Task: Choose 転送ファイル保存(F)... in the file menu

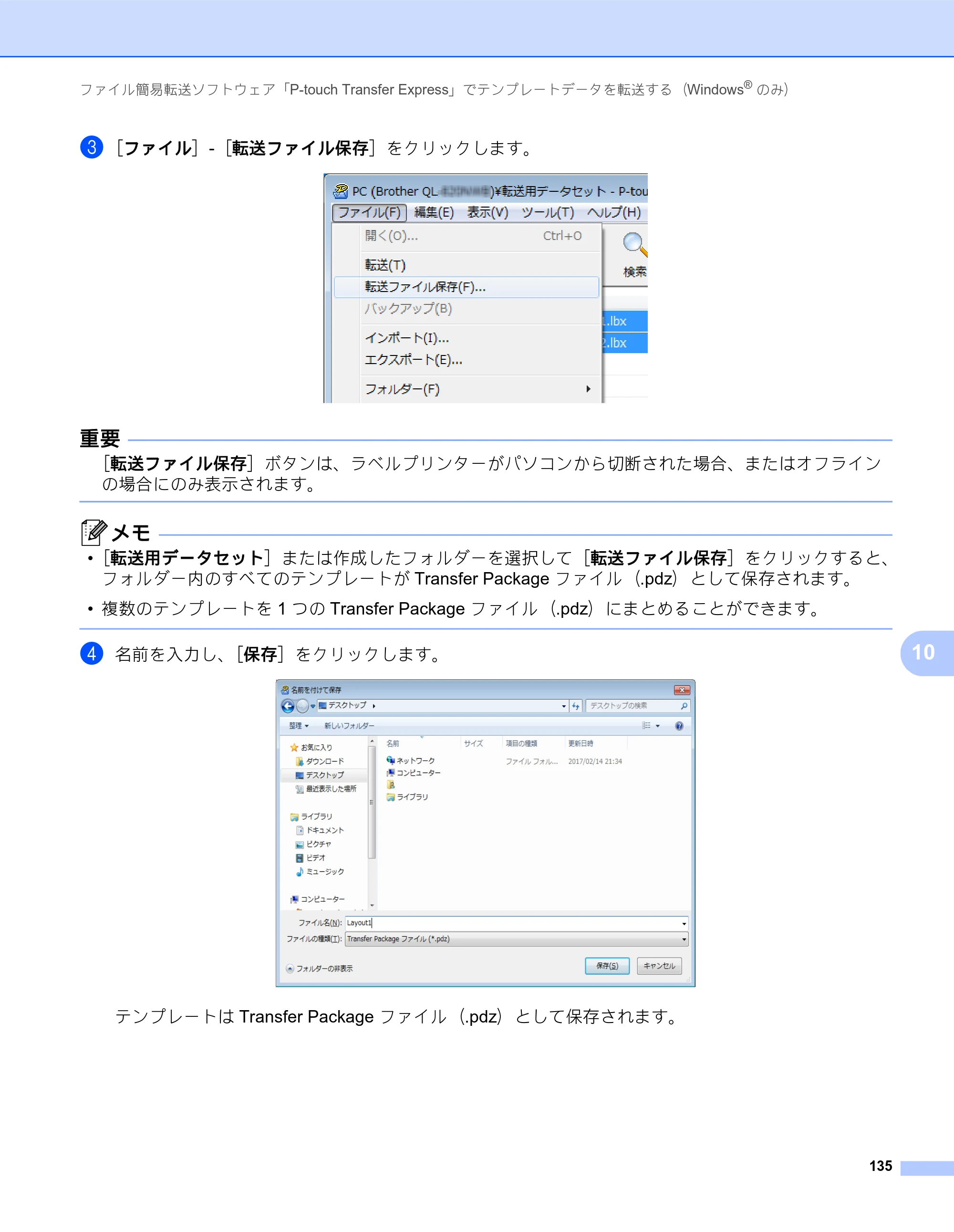Action: tap(467, 287)
